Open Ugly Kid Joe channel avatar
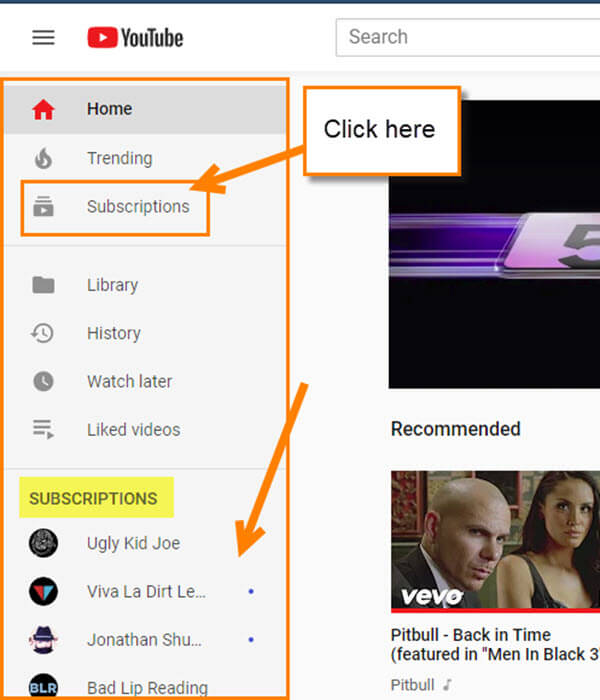Image resolution: width=600 pixels, height=700 pixels. tap(43, 543)
